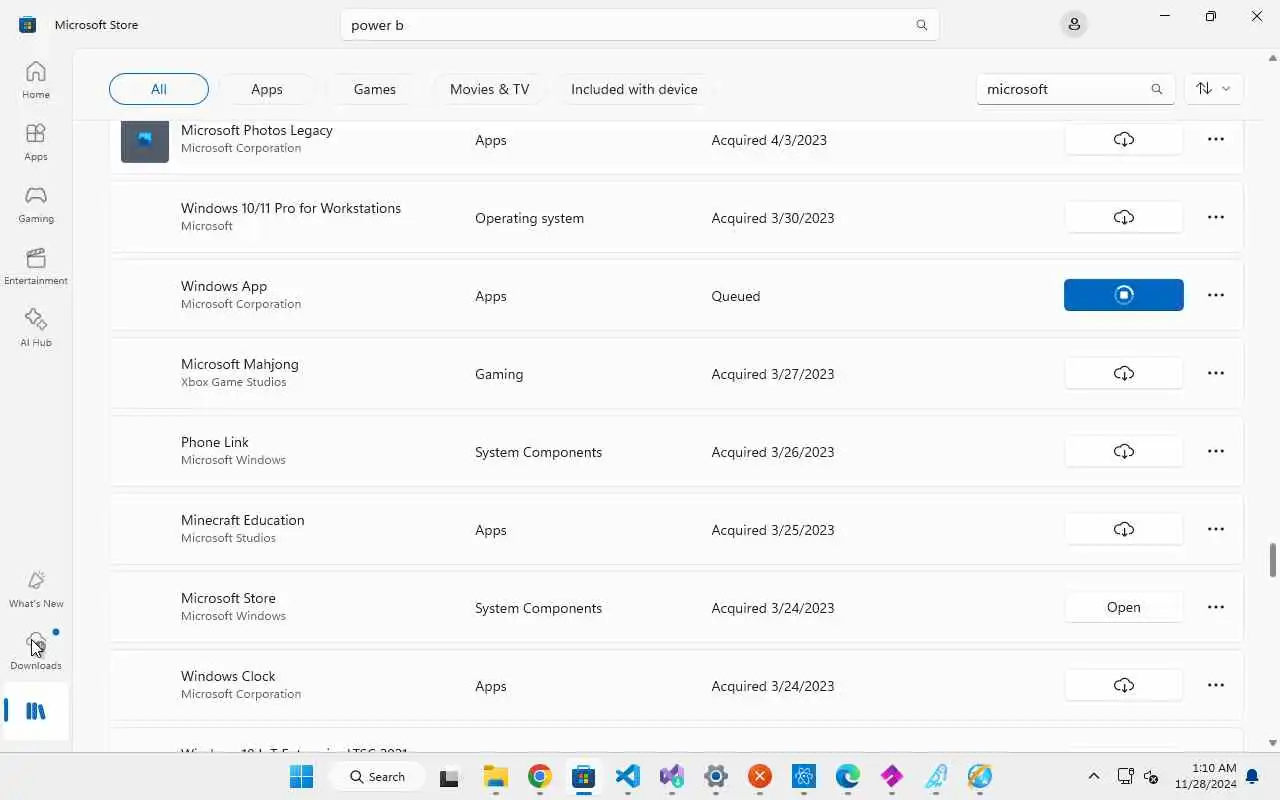
Task: Expand the sort and filter dropdown
Action: [x=1213, y=89]
